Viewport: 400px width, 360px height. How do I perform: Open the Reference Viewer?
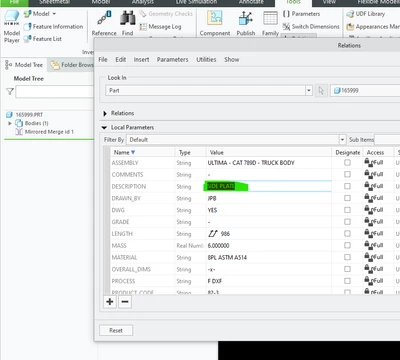pos(104,23)
